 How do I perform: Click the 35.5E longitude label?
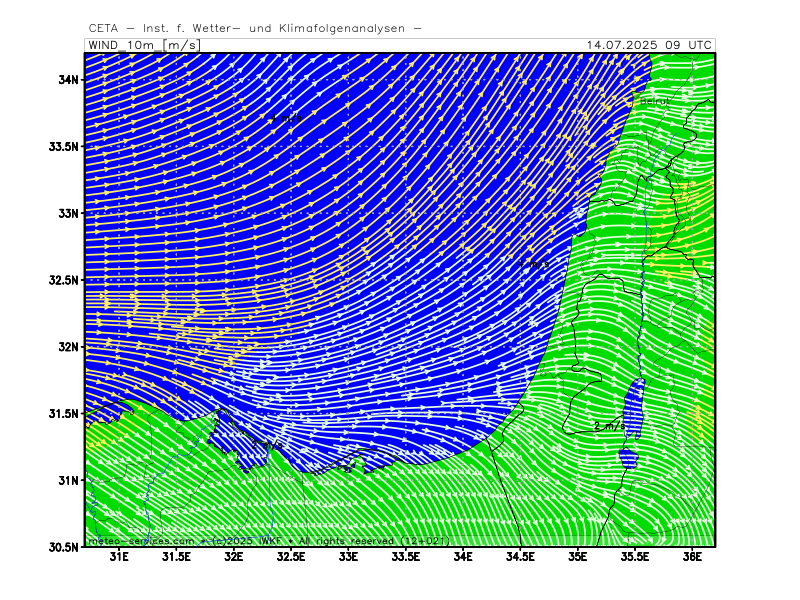(635, 557)
